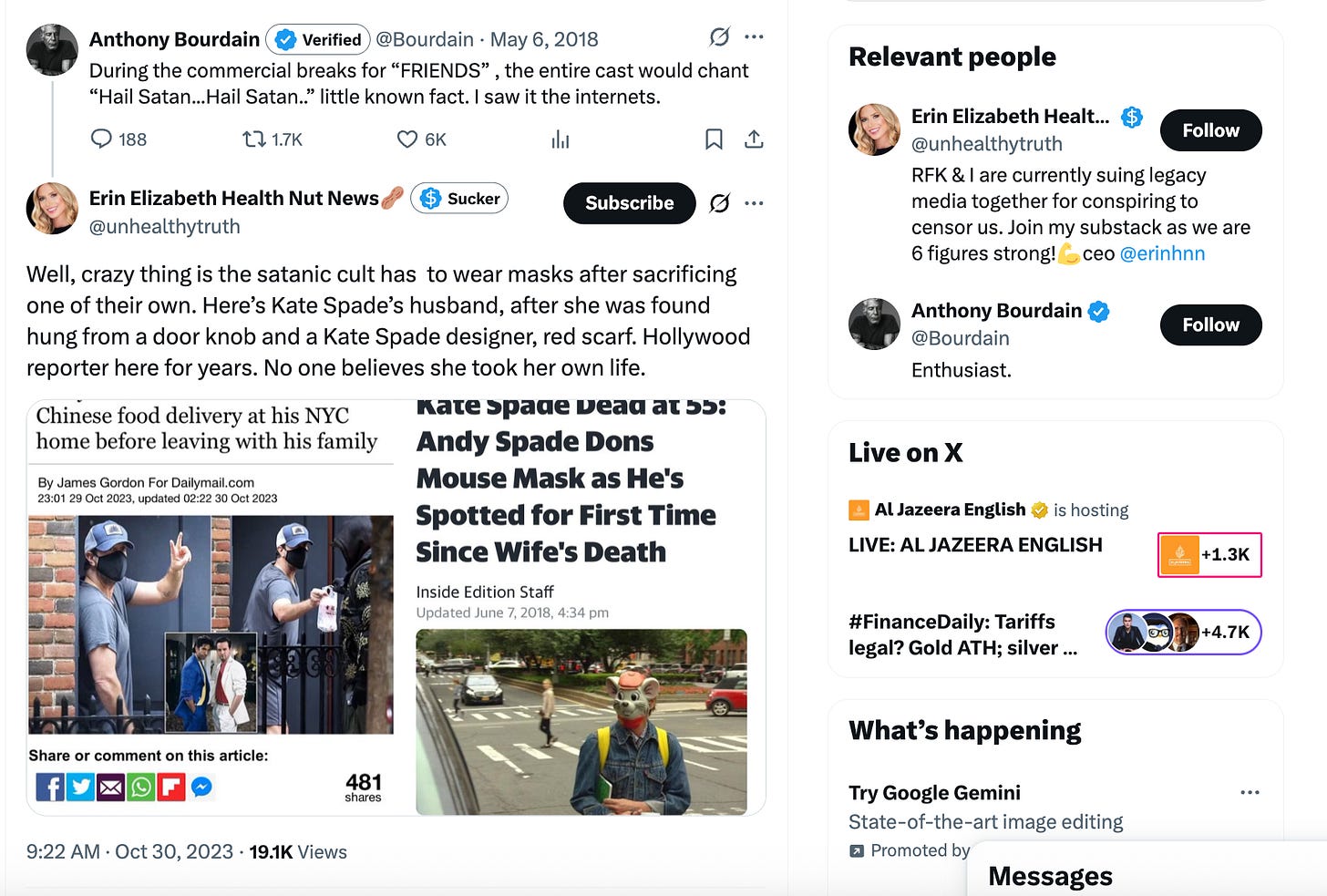Open more options on Bourdain's tweet
The image size is (1327, 896).
point(754,37)
